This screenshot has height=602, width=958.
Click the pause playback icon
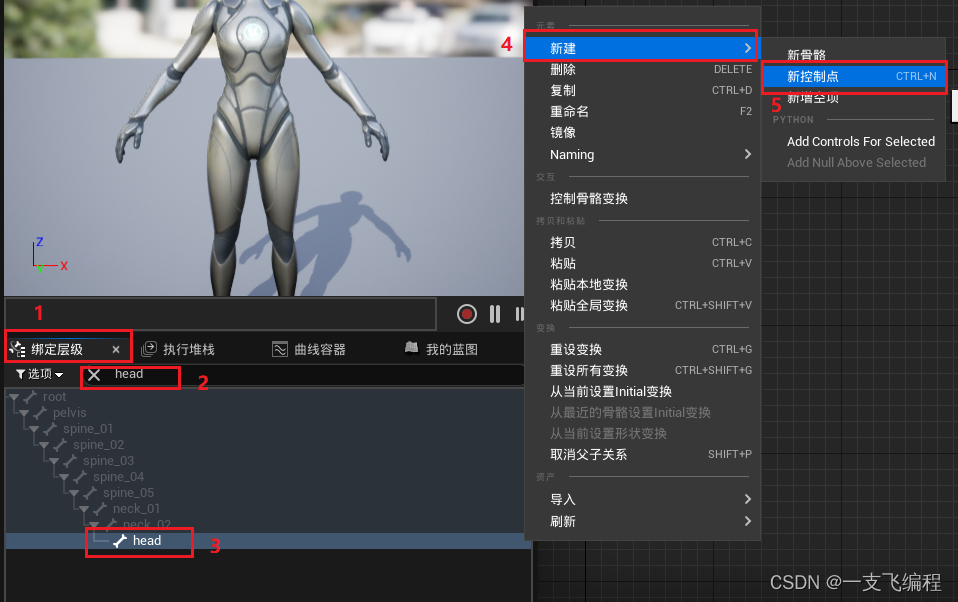coord(495,314)
